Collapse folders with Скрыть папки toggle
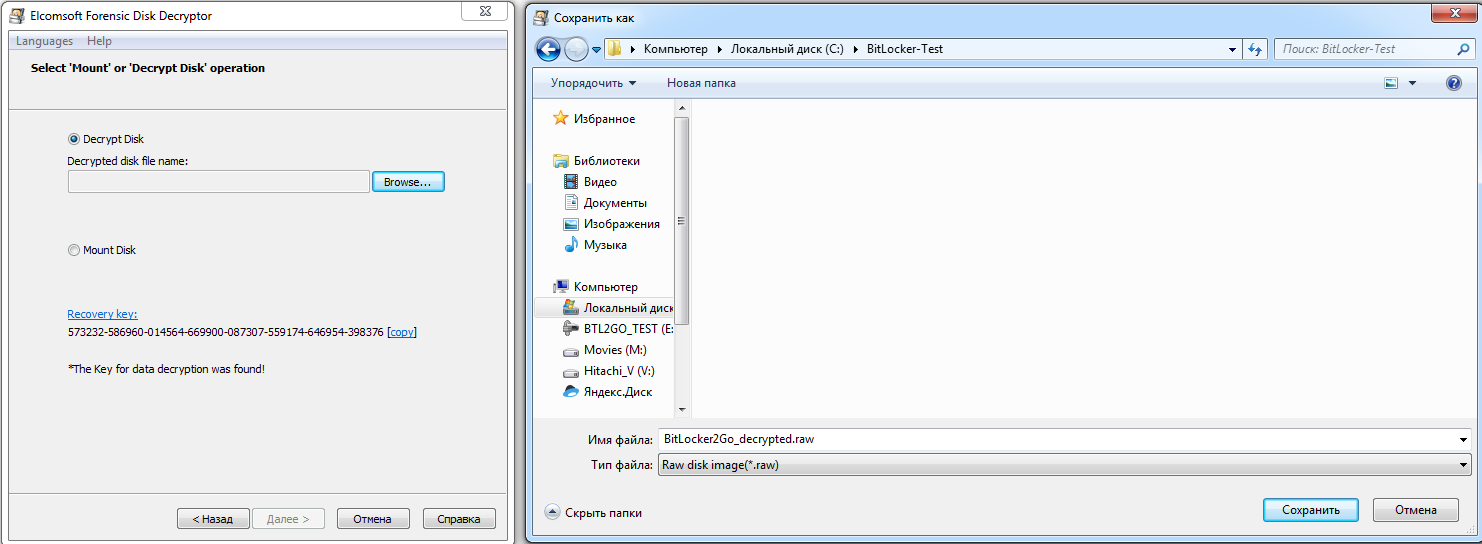This screenshot has height=544, width=1482. tap(593, 512)
